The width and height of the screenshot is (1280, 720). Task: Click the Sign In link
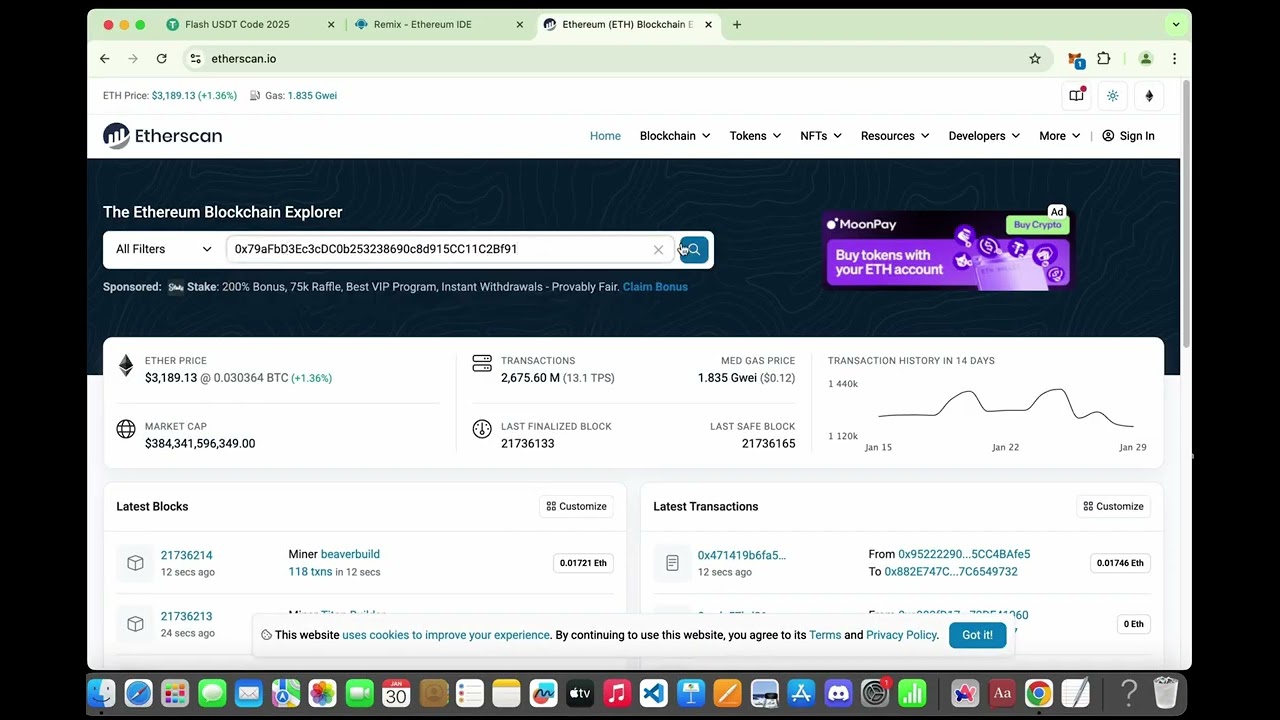(1128, 136)
